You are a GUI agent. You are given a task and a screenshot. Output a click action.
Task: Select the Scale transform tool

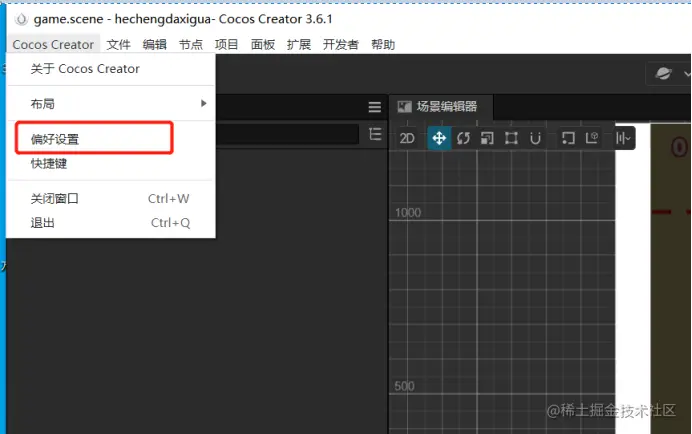(x=487, y=138)
